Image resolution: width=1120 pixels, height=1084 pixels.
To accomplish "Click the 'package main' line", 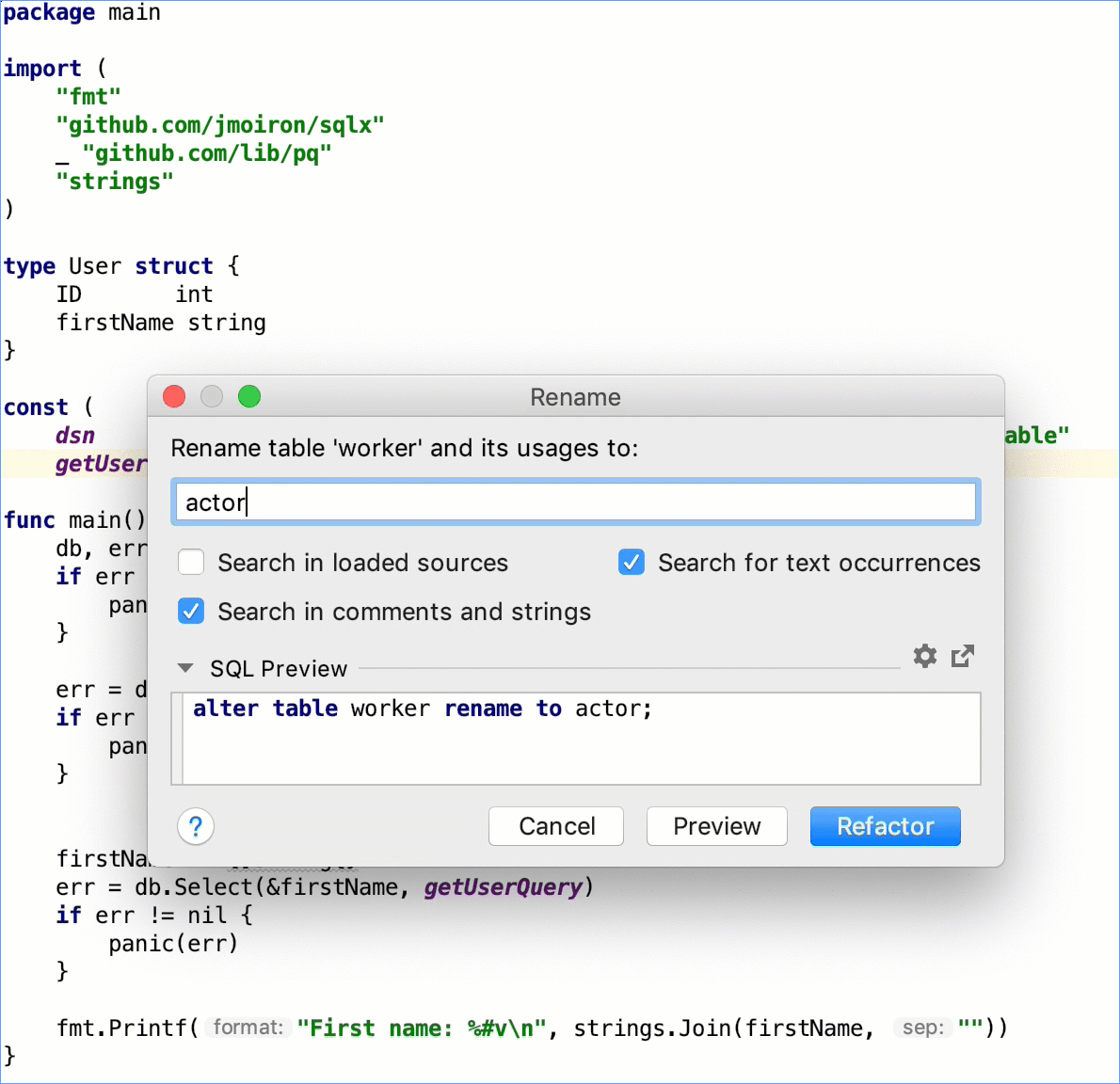I will [82, 13].
